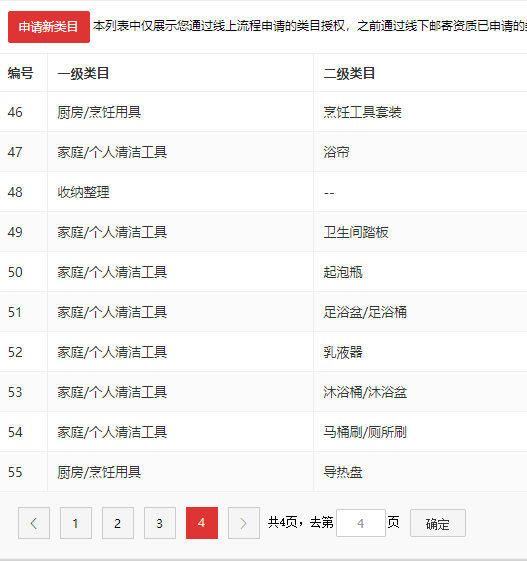Click row number 52

[x=15, y=352]
